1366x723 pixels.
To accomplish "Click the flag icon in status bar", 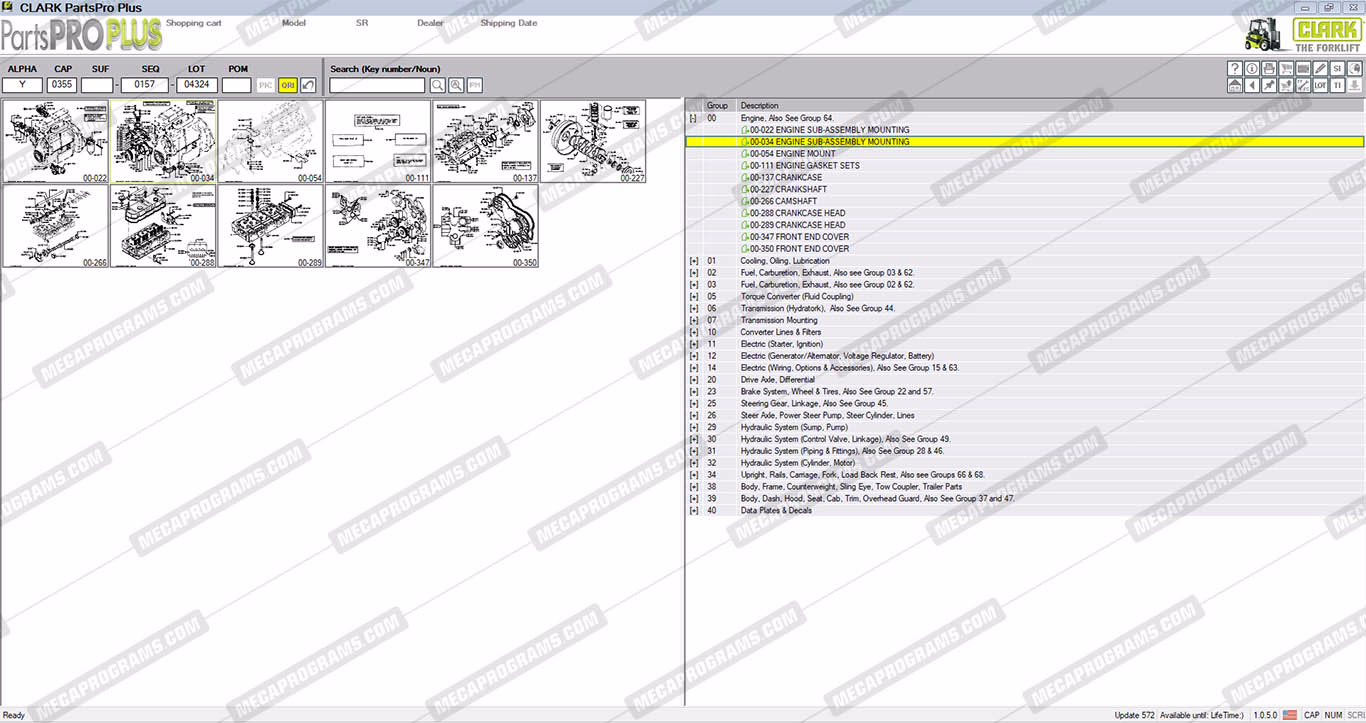I will (x=1290, y=715).
